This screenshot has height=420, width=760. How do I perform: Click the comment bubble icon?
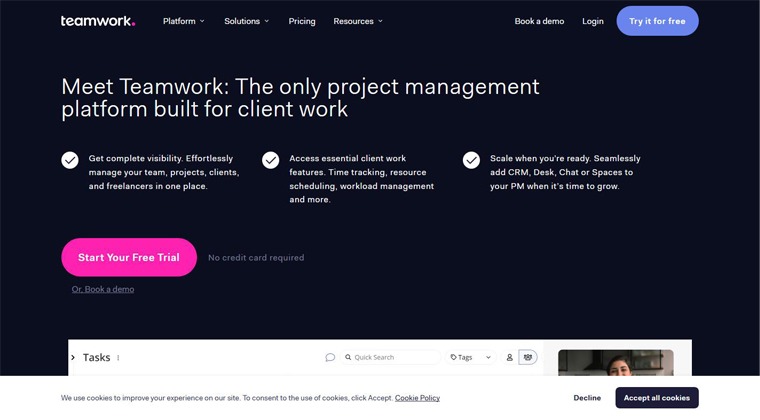tap(330, 358)
